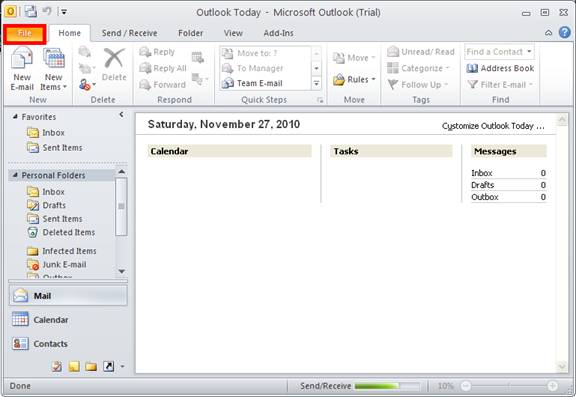Open the Follow Up flag menu
Image resolution: width=576 pixels, height=397 pixels.
pyautogui.click(x=418, y=85)
